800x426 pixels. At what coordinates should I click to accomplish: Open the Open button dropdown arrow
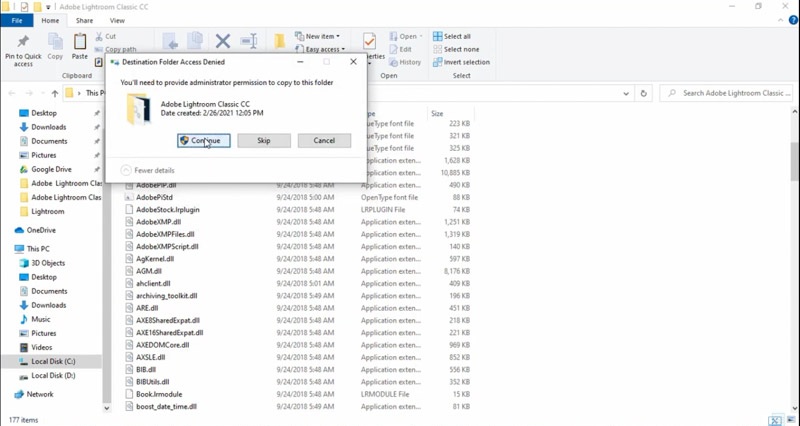[x=421, y=36]
